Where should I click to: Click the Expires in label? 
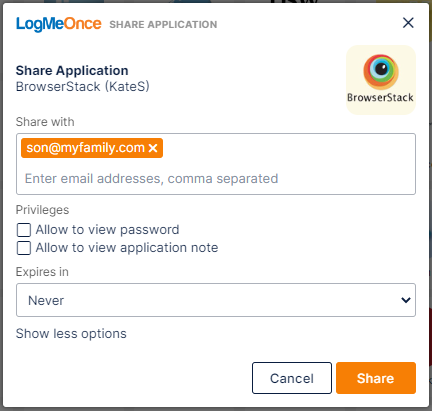coord(42,272)
